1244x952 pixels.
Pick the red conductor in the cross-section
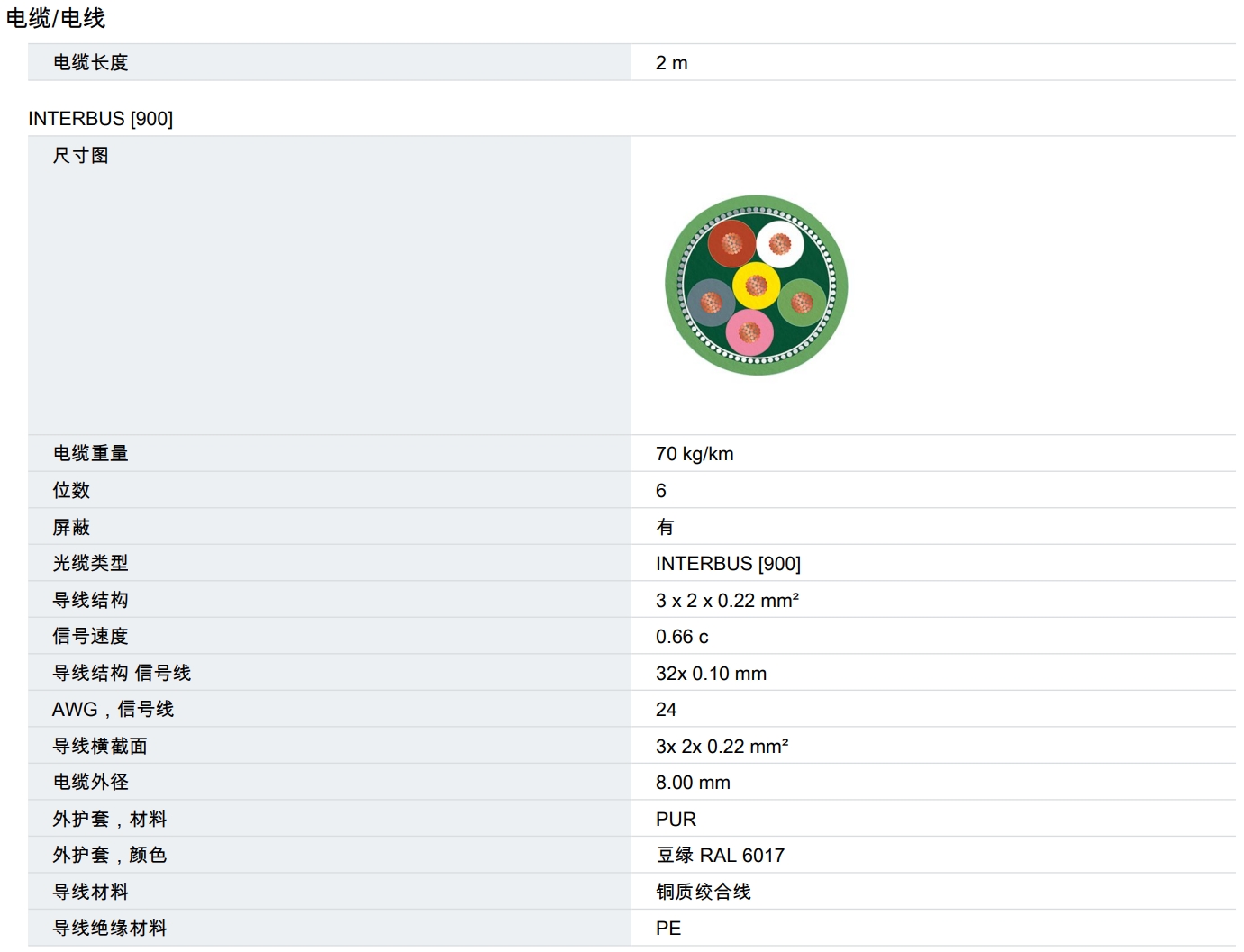click(x=731, y=244)
